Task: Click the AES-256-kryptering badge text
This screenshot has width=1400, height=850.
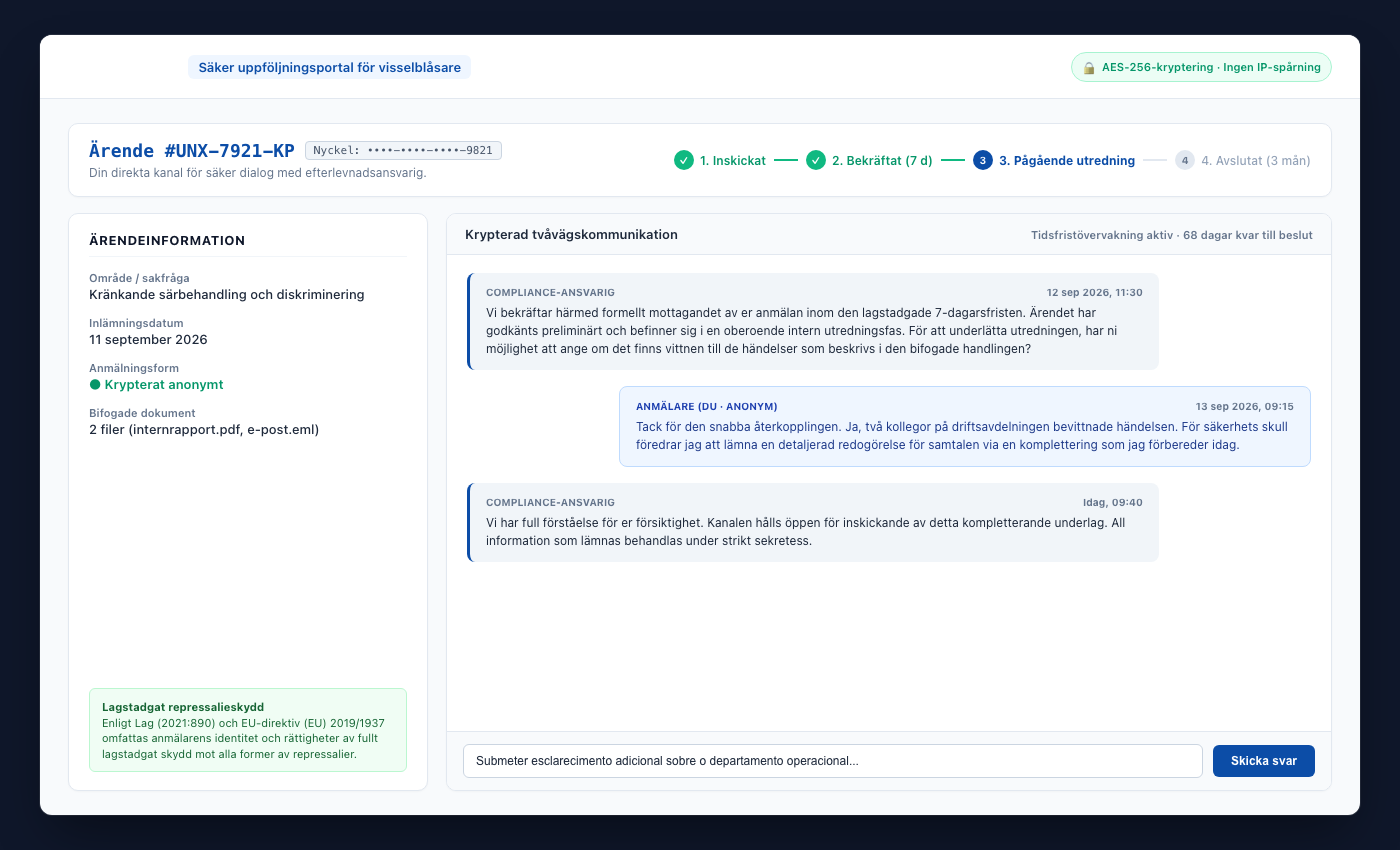Action: click(1211, 68)
